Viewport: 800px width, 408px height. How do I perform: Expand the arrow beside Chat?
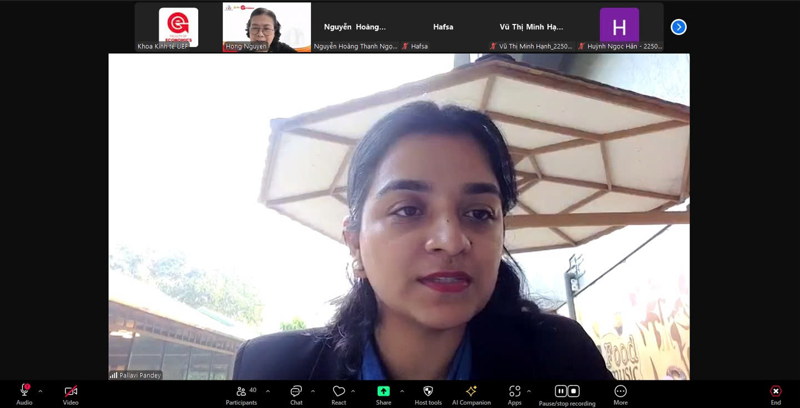tap(313, 391)
